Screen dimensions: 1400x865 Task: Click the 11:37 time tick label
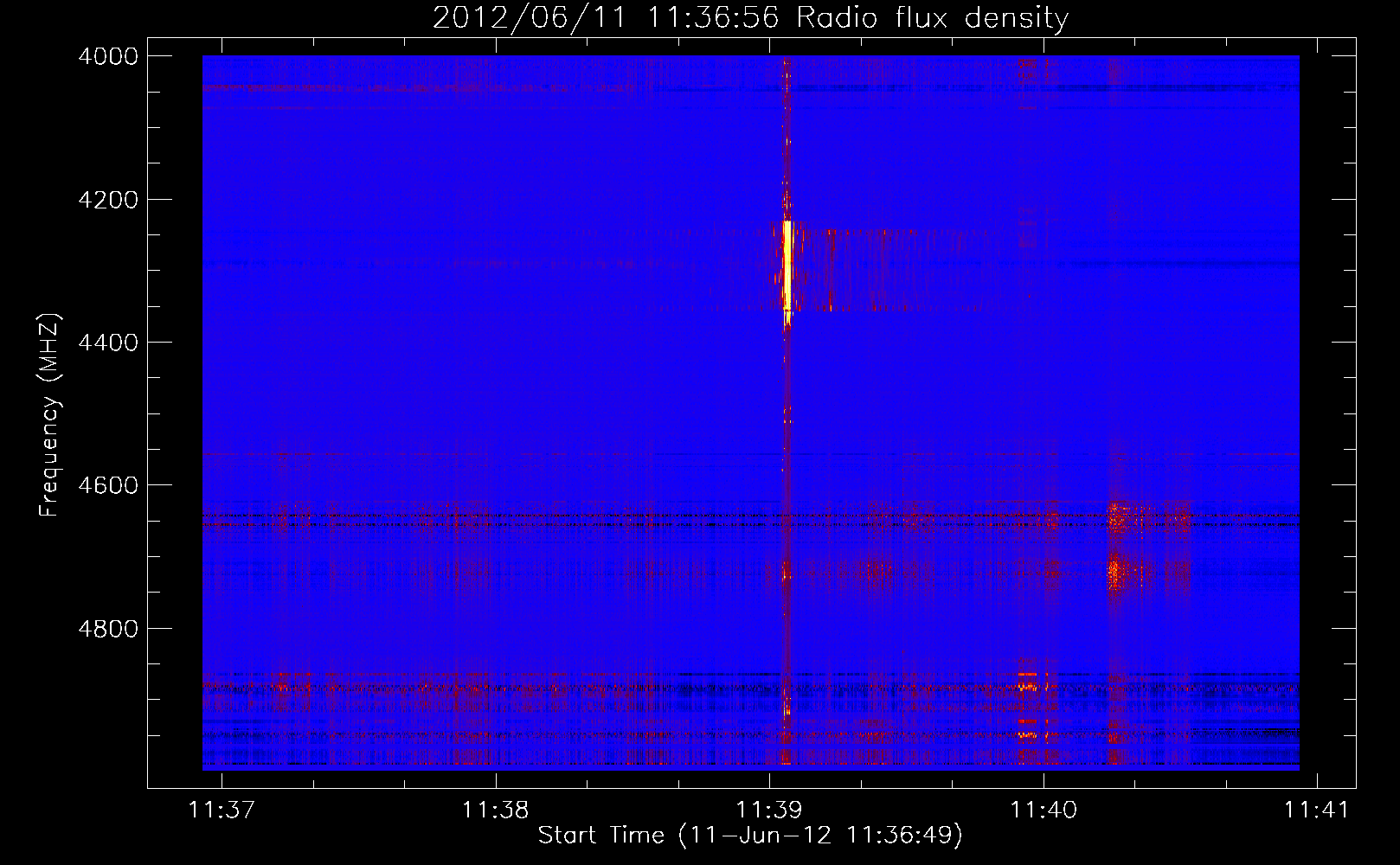(222, 810)
